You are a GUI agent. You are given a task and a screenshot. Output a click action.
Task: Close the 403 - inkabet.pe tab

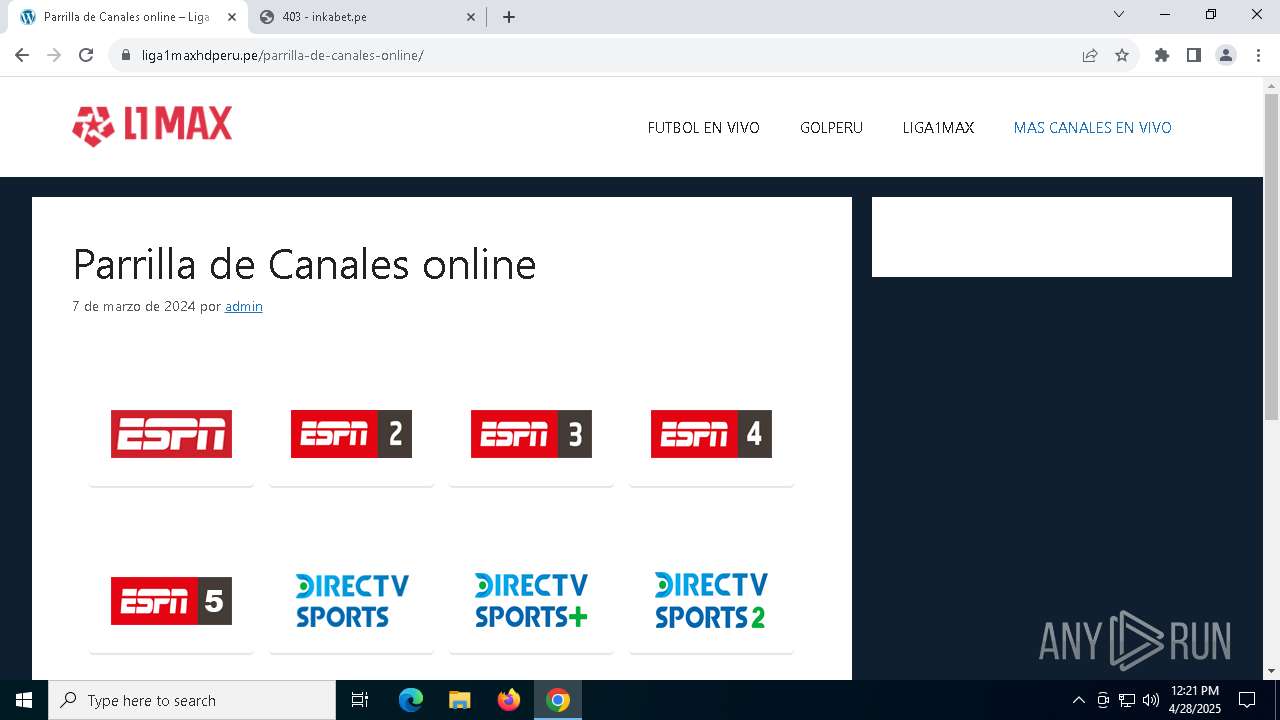coord(471,17)
